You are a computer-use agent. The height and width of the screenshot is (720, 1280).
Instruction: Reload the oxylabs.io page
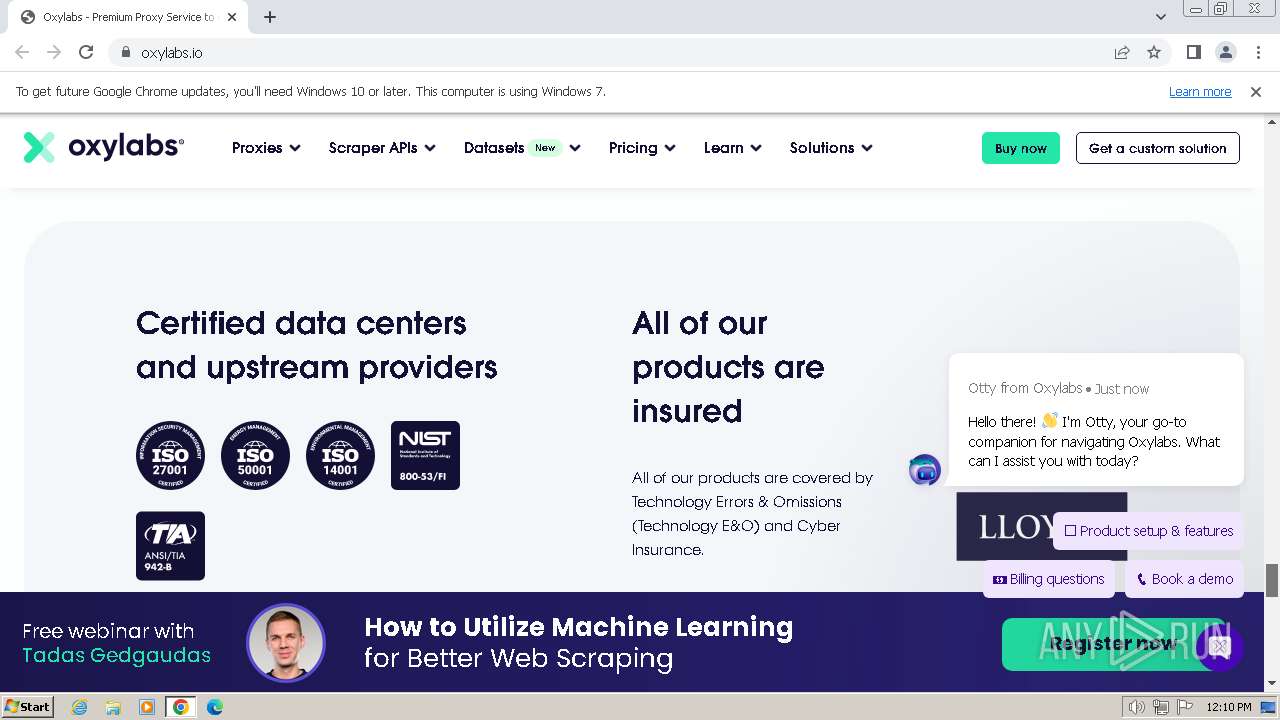click(86, 52)
